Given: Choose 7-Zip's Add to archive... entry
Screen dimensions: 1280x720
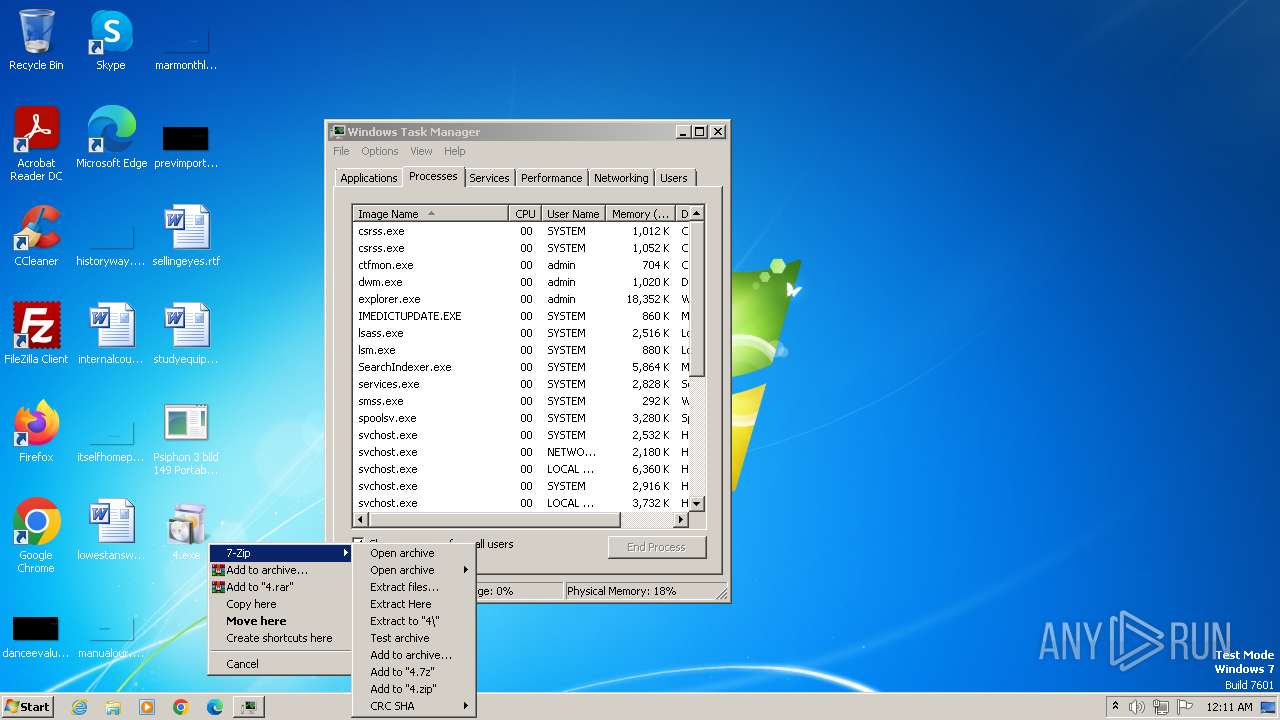Looking at the screenshot, I should 414,655.
